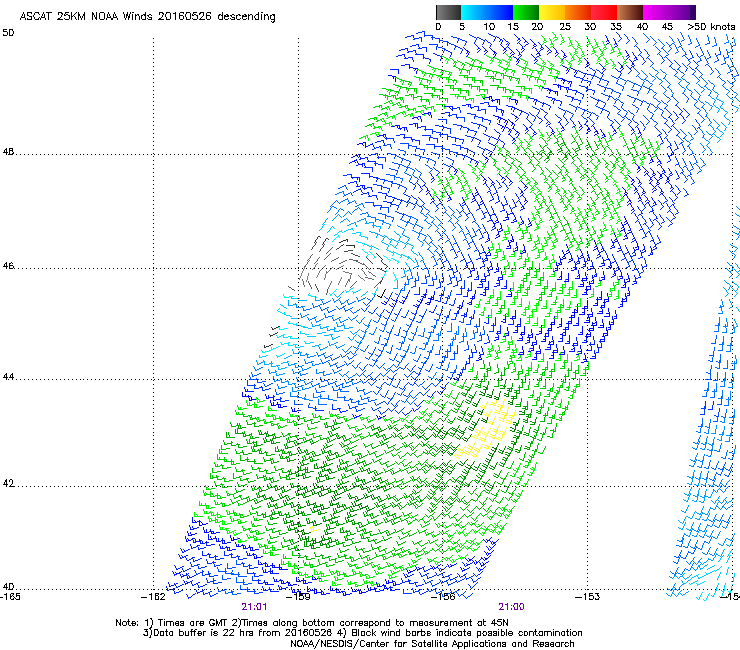Viewport: 740px width, 650px height.
Task: Click the latitude label '40'
Action: click(8, 587)
